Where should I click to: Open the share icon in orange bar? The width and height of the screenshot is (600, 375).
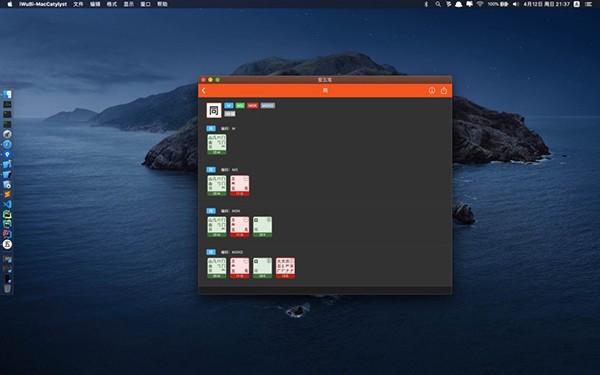pyautogui.click(x=444, y=91)
